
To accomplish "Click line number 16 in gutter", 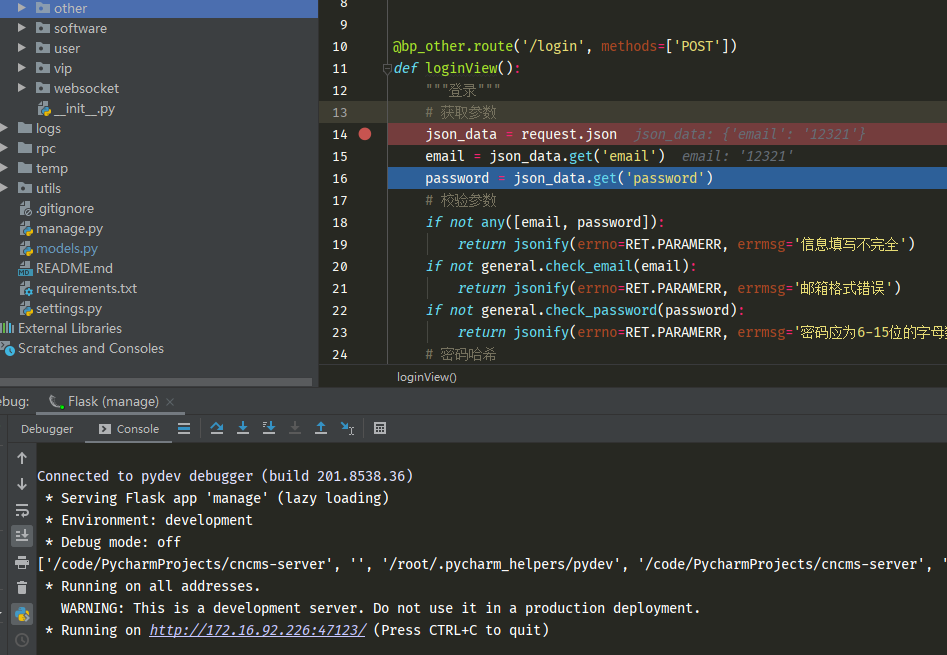I will (340, 179).
